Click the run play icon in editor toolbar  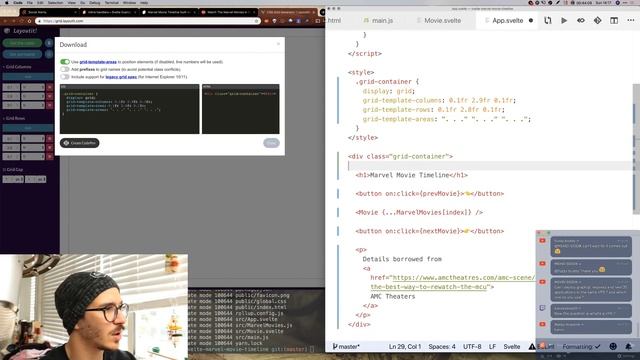click(x=564, y=20)
